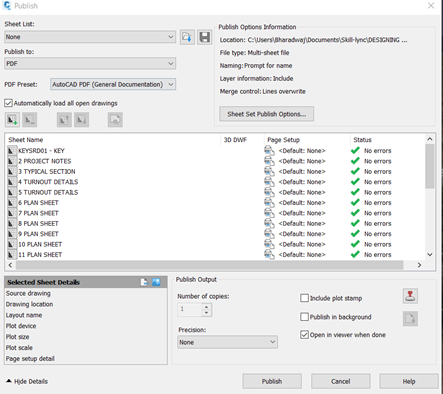Open the Publish to PDF dropdown

coord(90,63)
